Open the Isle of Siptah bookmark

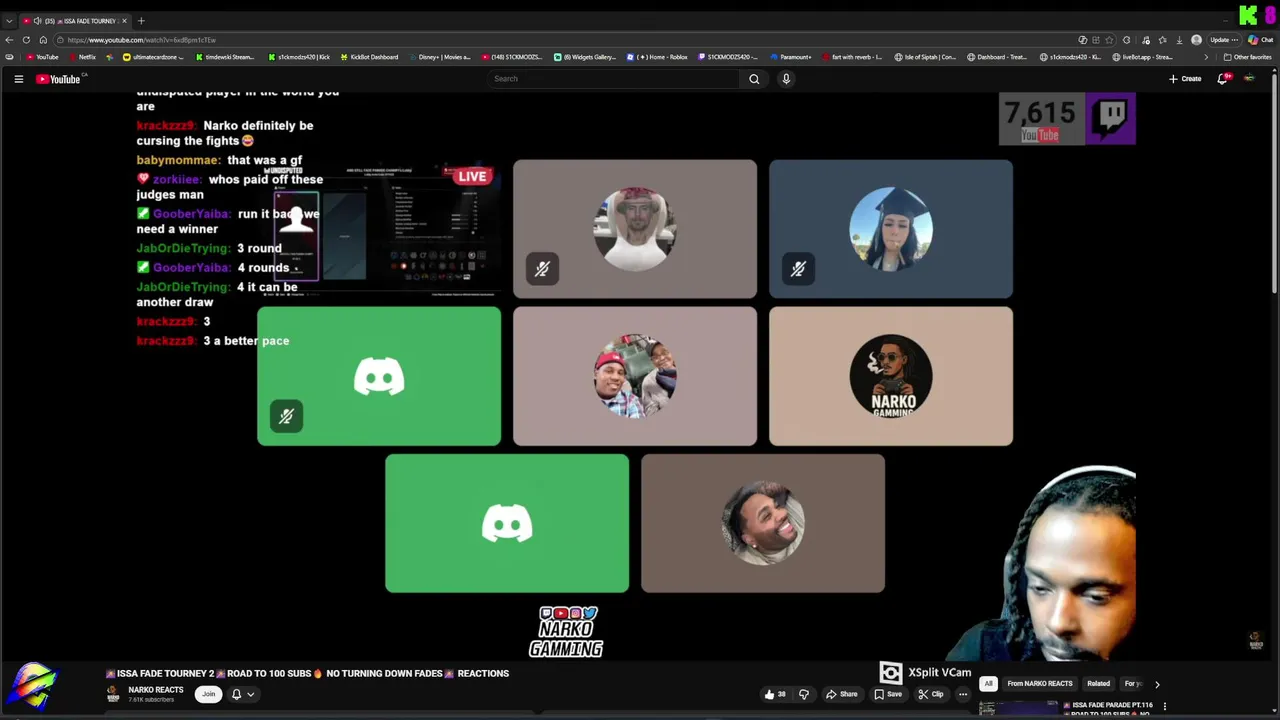click(x=925, y=57)
